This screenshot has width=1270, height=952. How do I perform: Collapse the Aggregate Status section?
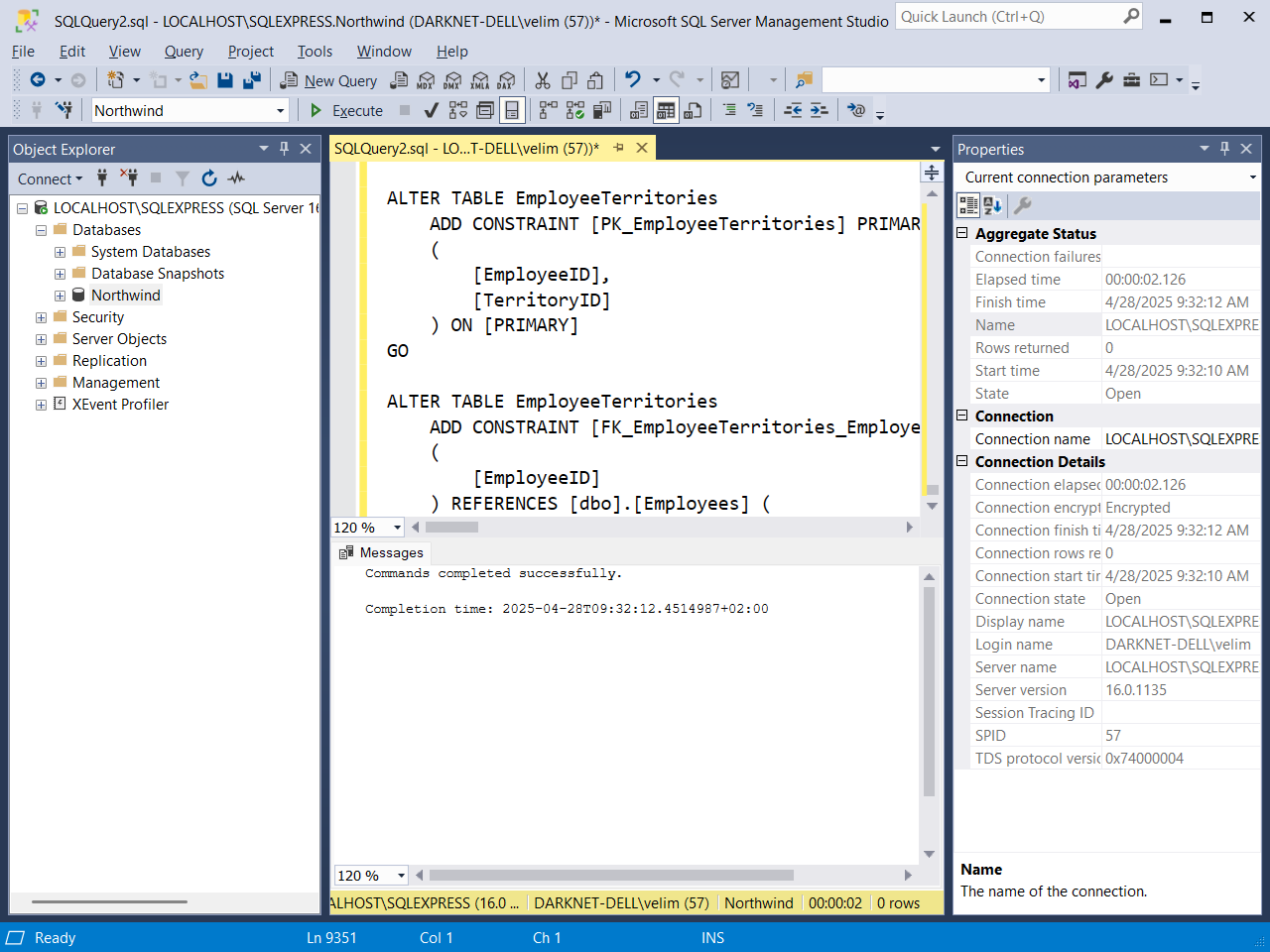click(961, 233)
